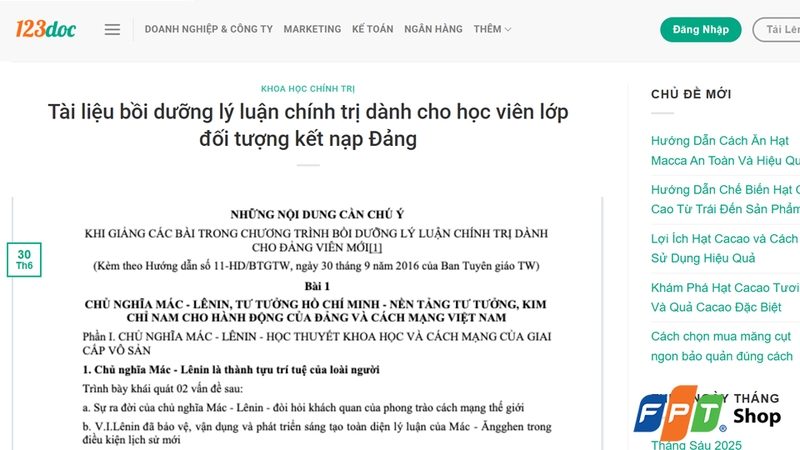Click the Bài 1 heading text

point(317,286)
